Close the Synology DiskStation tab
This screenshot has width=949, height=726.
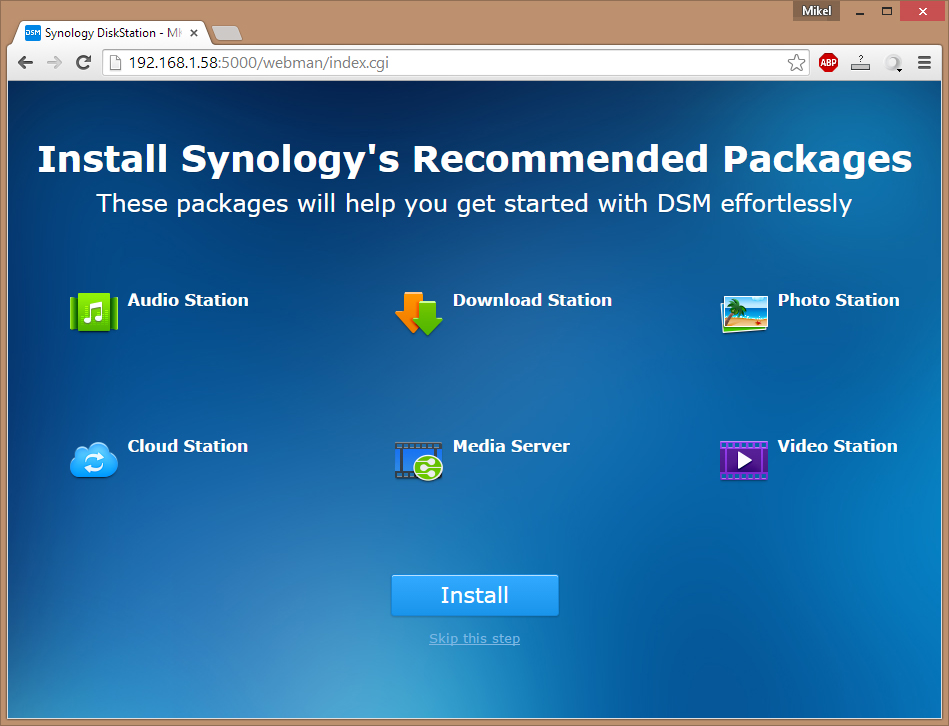click(x=194, y=33)
